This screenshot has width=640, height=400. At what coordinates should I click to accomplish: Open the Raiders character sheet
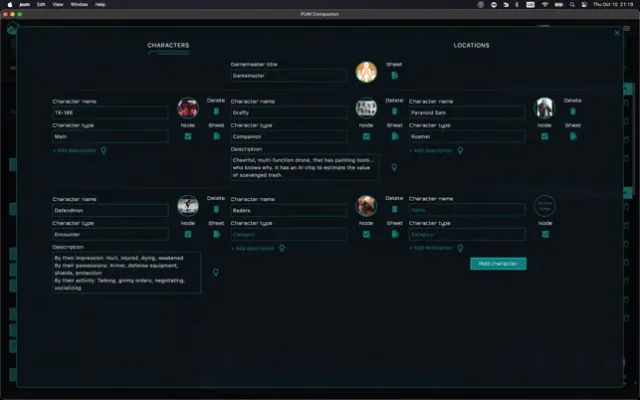(395, 234)
